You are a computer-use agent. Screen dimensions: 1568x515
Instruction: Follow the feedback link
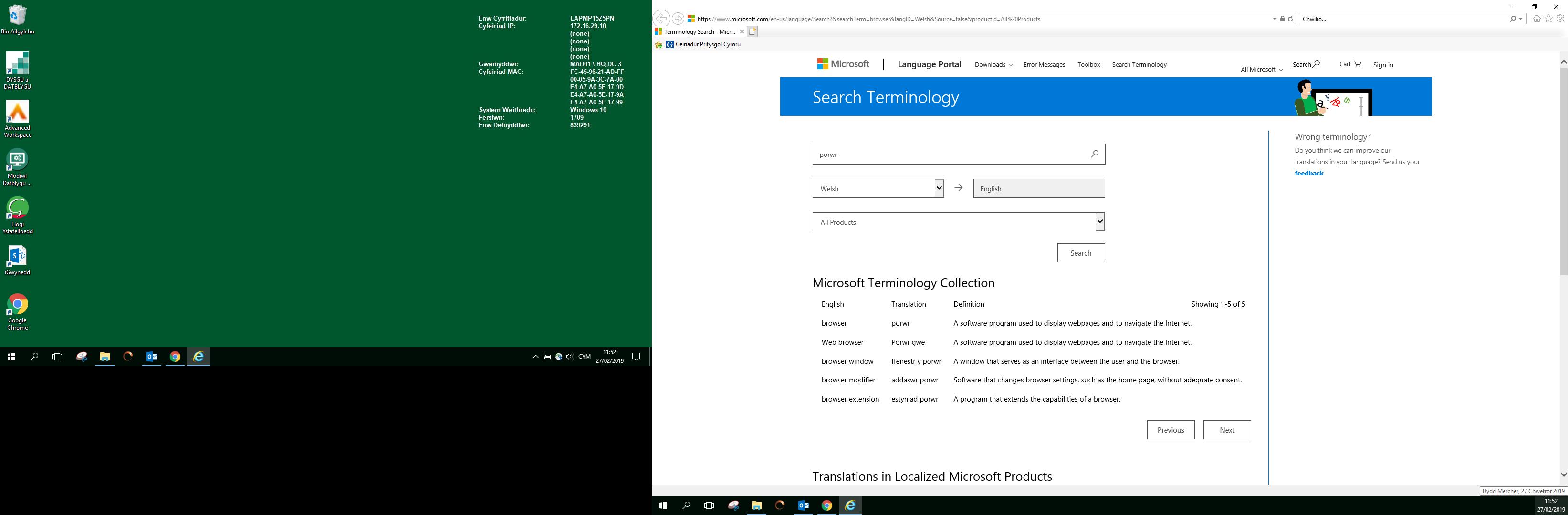tap(1309, 173)
